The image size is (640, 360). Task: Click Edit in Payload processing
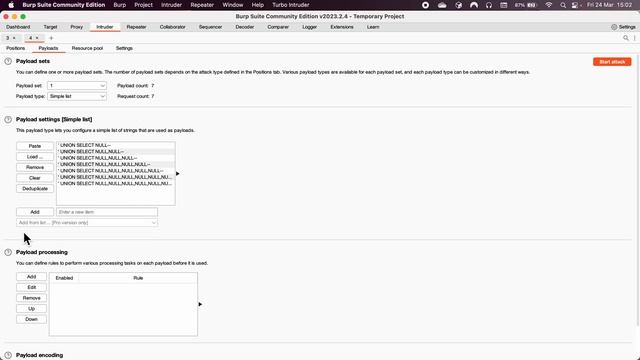[x=31, y=287]
